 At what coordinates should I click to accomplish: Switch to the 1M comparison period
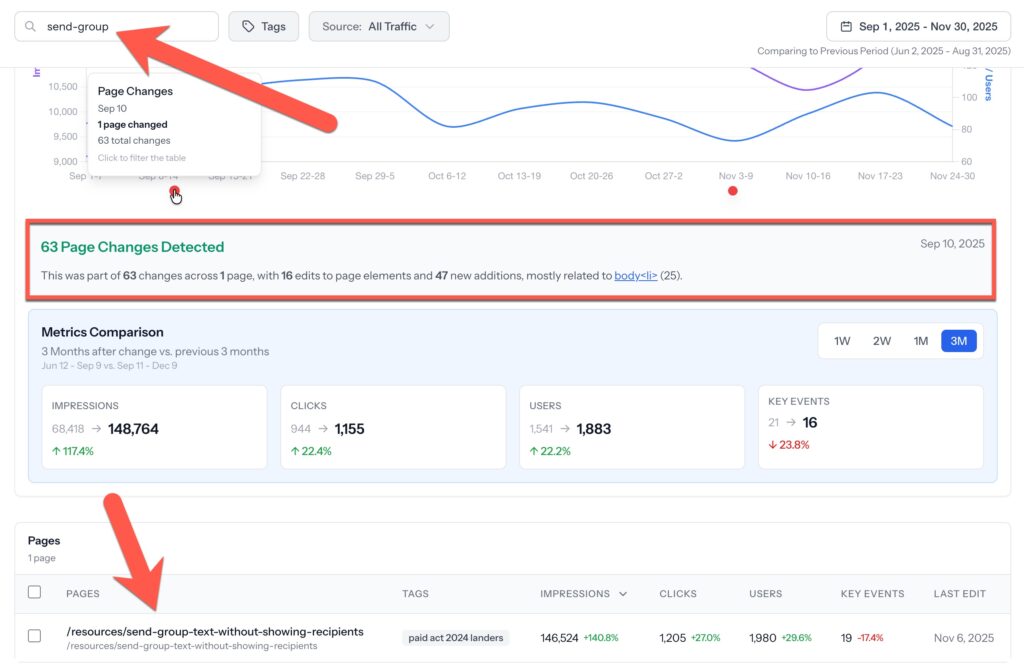pyautogui.click(x=920, y=340)
